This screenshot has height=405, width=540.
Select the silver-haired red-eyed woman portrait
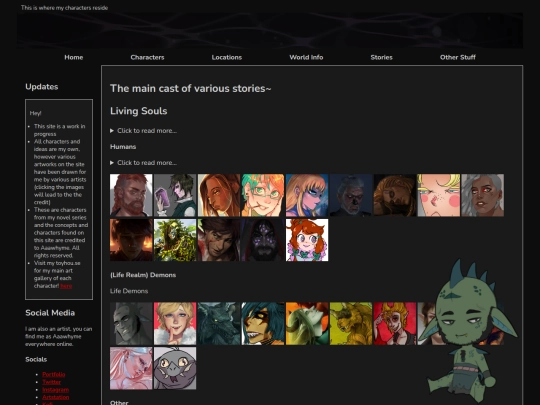(482, 195)
